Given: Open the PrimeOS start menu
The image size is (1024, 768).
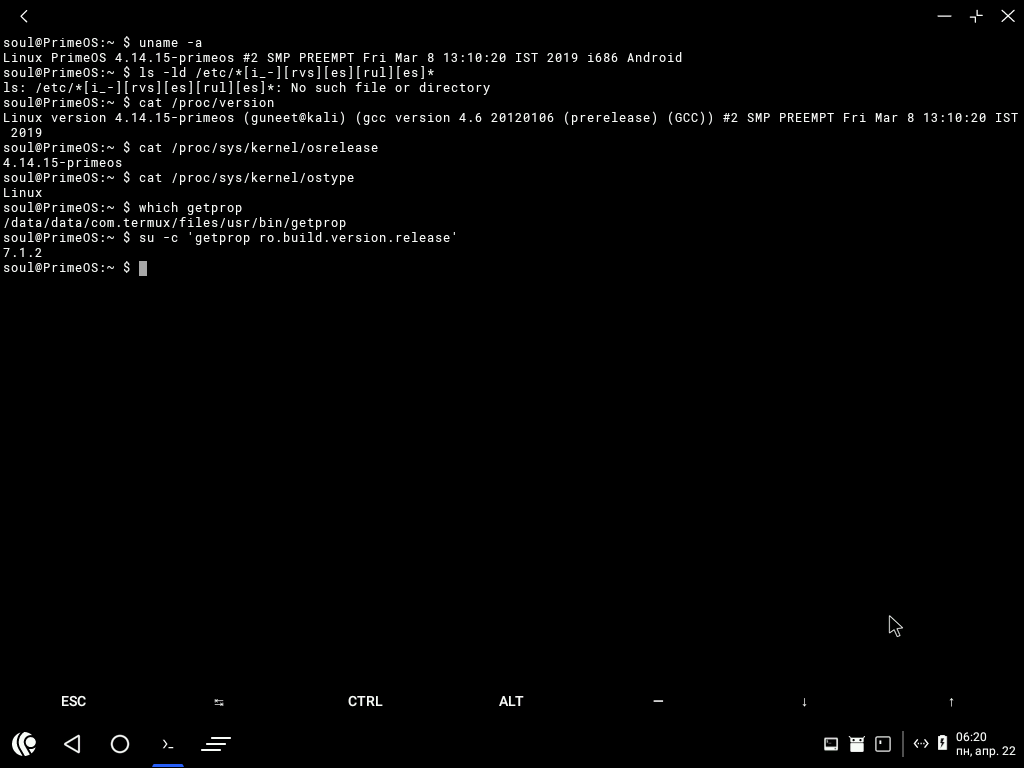Looking at the screenshot, I should [x=24, y=744].
